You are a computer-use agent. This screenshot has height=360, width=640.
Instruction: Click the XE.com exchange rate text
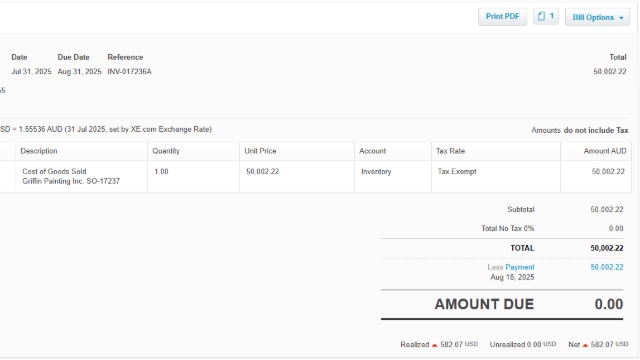pyautogui.click(x=106, y=129)
